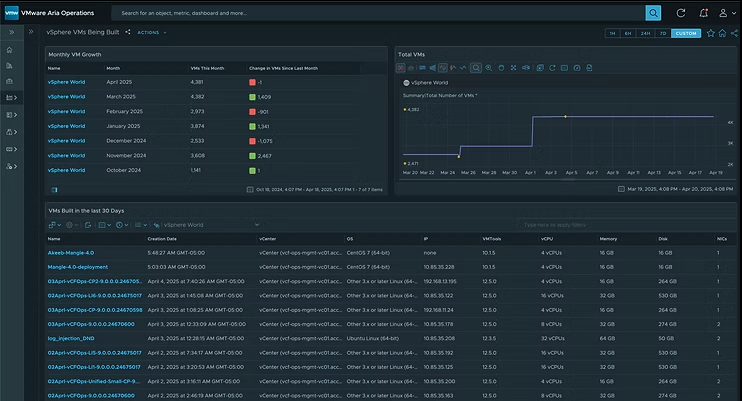
Task: Click the export document icon in chart toolbar
Action: [589, 68]
